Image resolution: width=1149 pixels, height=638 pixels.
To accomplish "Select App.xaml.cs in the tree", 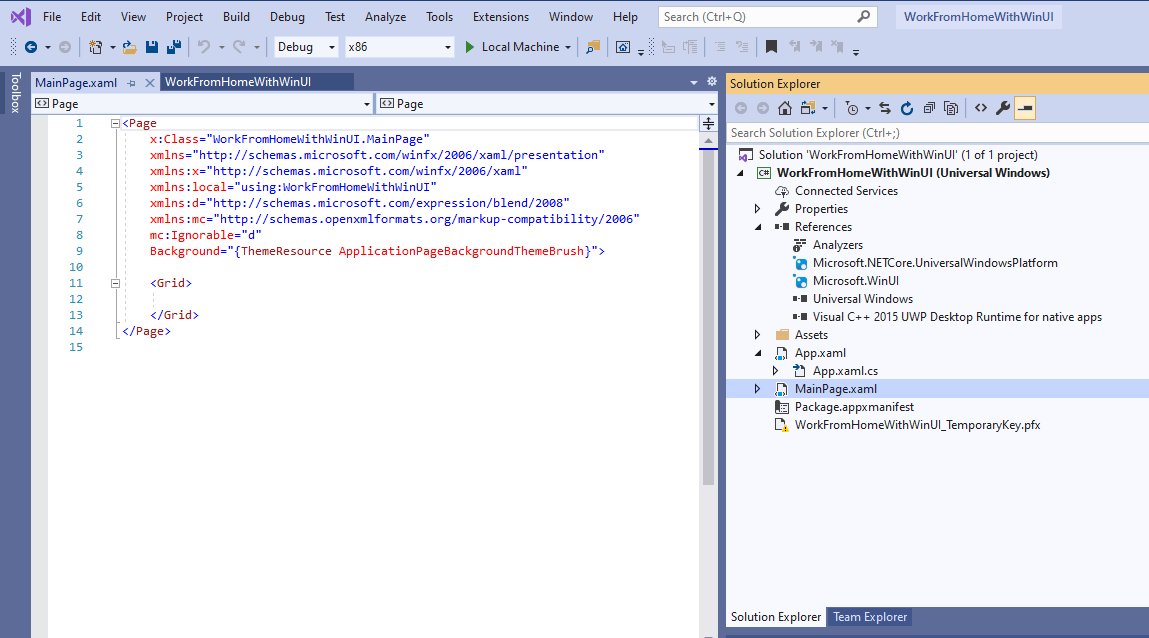I will click(845, 371).
